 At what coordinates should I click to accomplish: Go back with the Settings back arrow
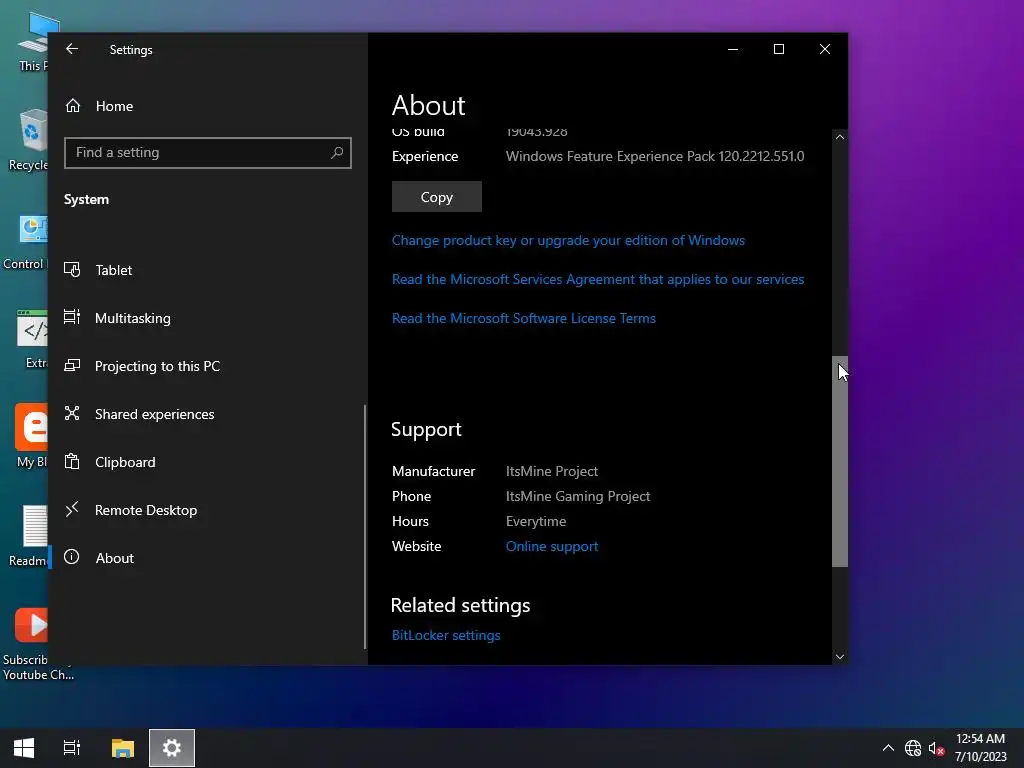click(72, 49)
